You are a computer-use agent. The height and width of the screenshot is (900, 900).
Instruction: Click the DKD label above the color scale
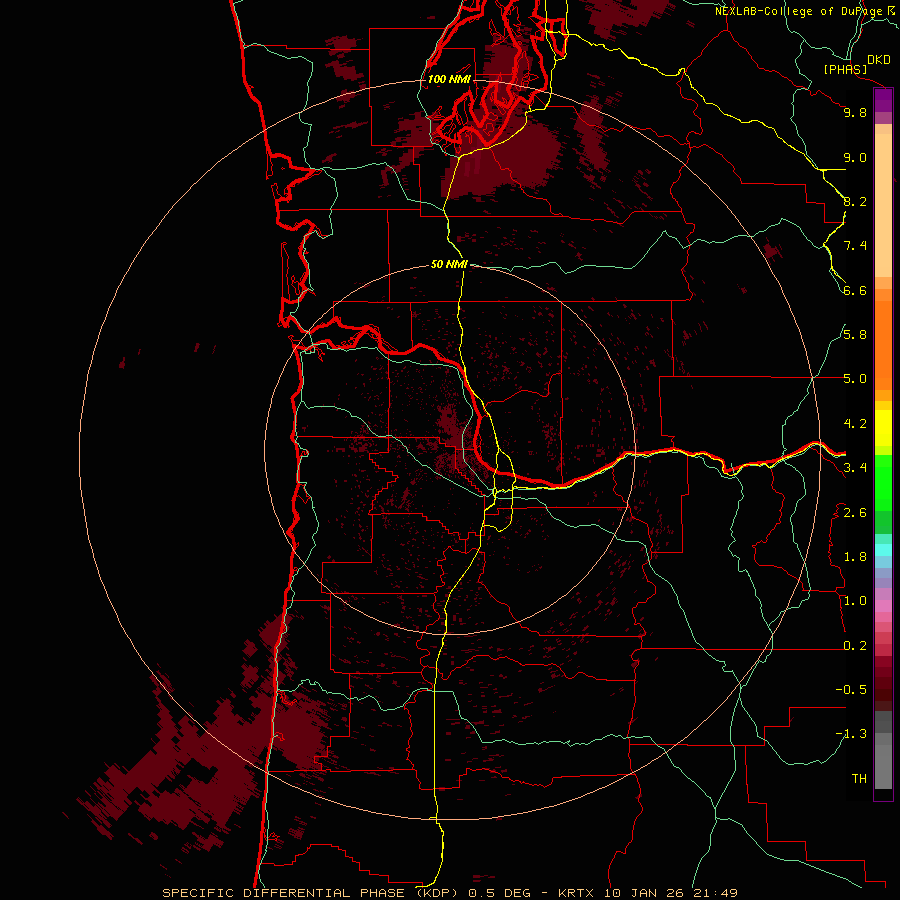point(879,60)
